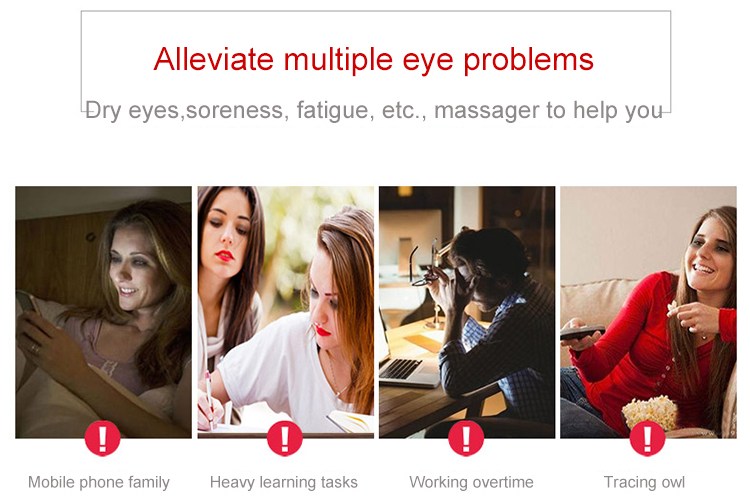Click the glowing phone held in bed
750x501 pixels.
27,301
